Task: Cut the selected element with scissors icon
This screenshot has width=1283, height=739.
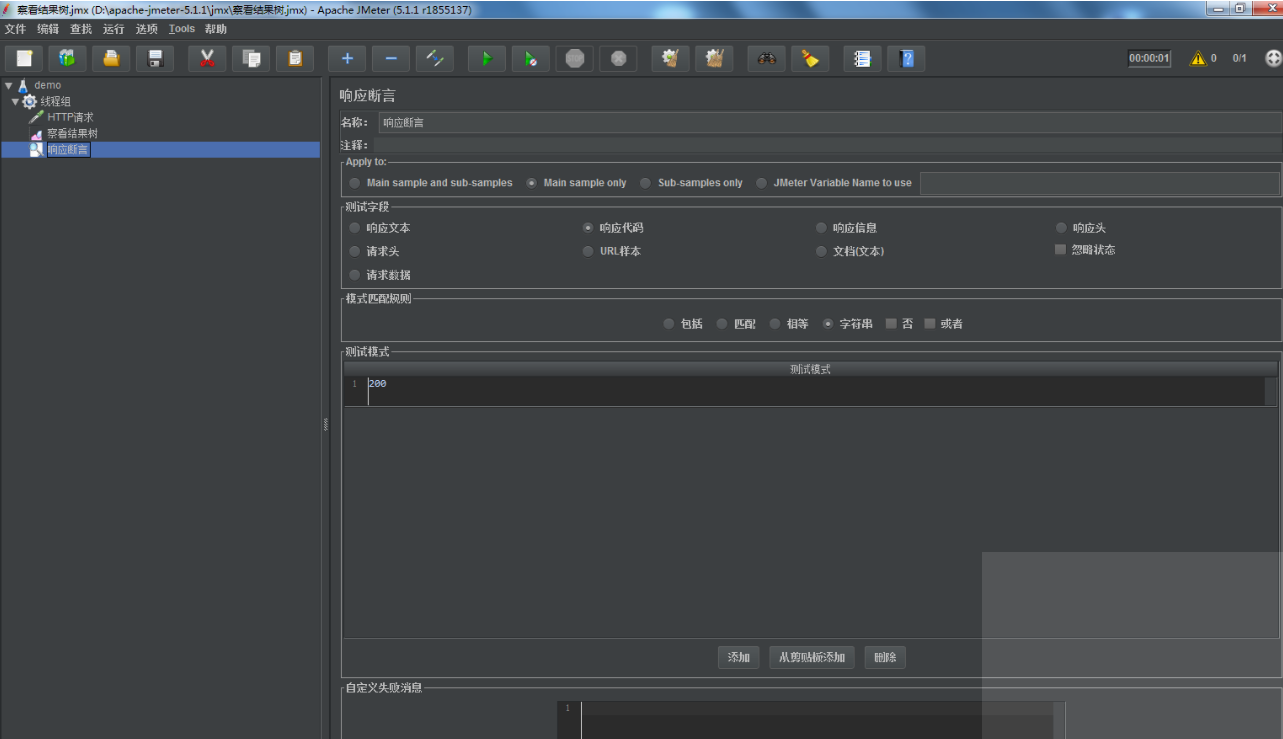Action: [207, 58]
